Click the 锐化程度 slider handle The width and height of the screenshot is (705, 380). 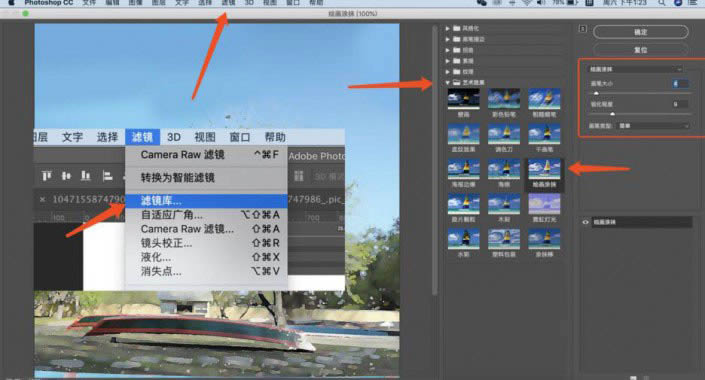coord(612,114)
